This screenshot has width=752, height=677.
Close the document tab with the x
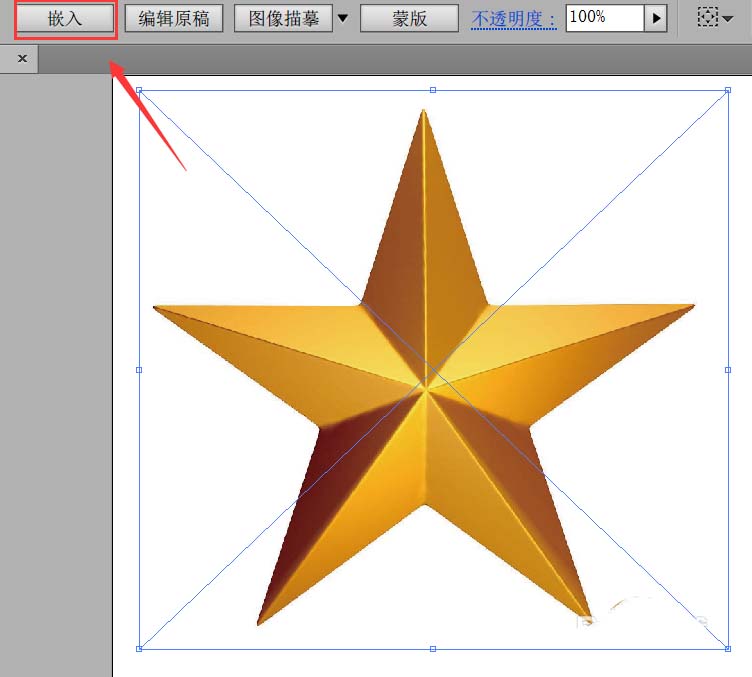(22, 58)
